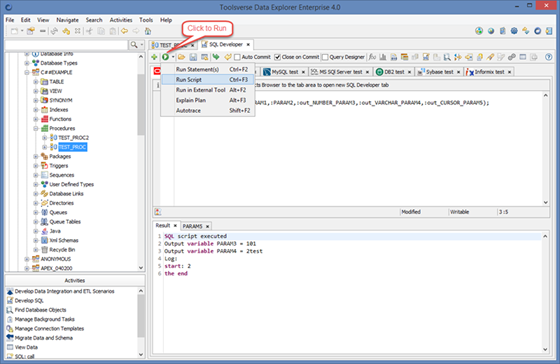Open the Sybase test tab
This screenshot has width=560, height=364.
(x=439, y=72)
